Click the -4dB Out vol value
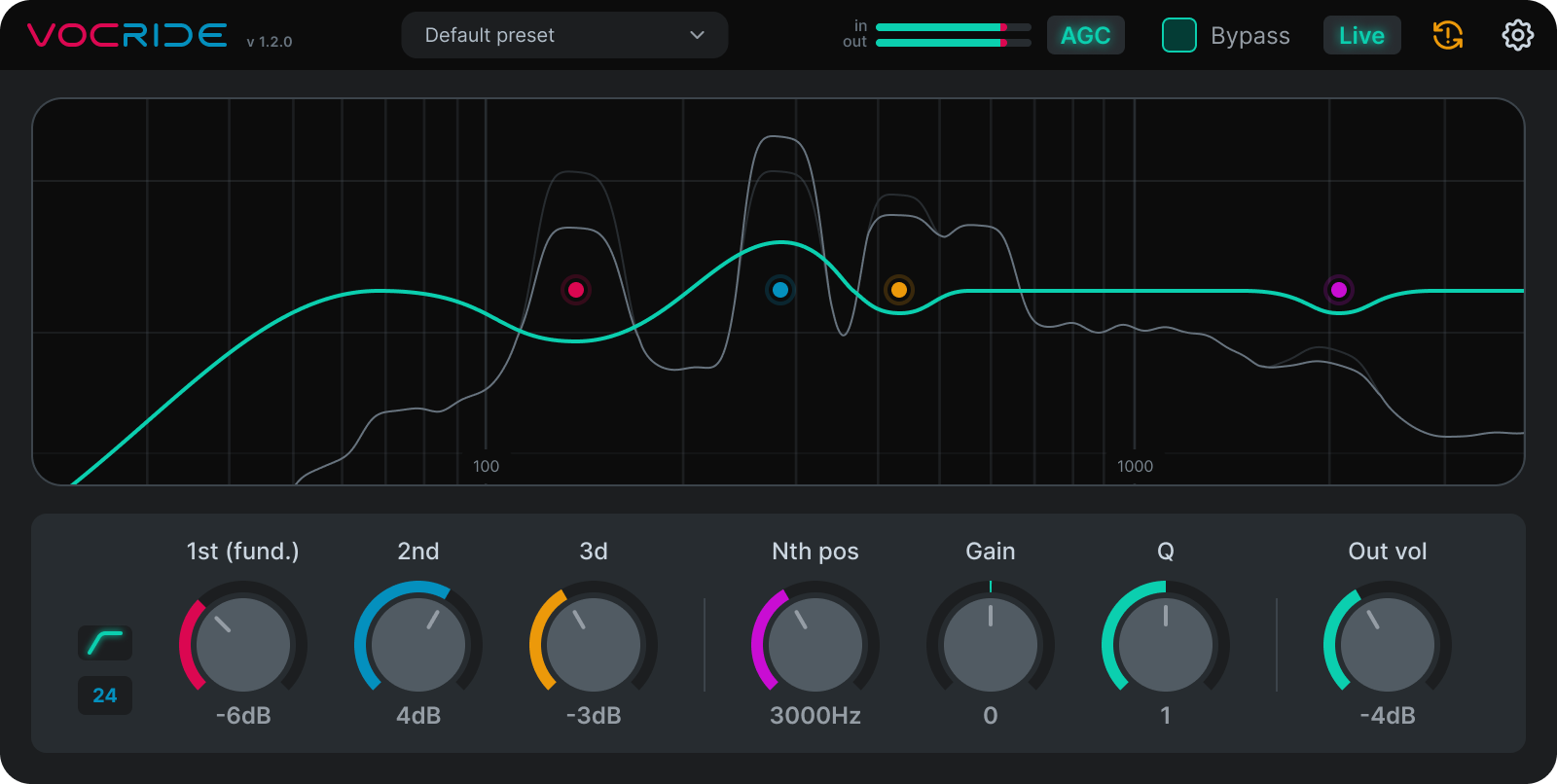This screenshot has width=1557, height=784. (x=1388, y=716)
